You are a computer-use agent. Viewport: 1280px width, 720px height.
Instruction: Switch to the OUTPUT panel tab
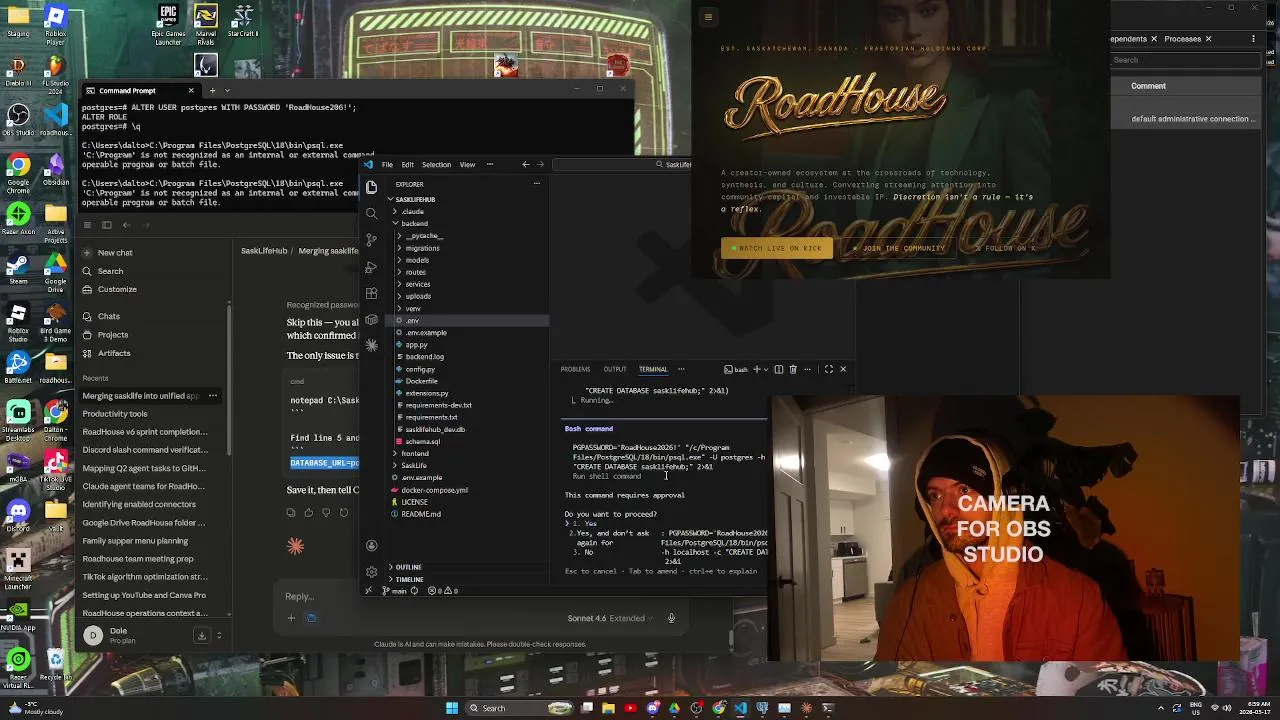coord(614,369)
